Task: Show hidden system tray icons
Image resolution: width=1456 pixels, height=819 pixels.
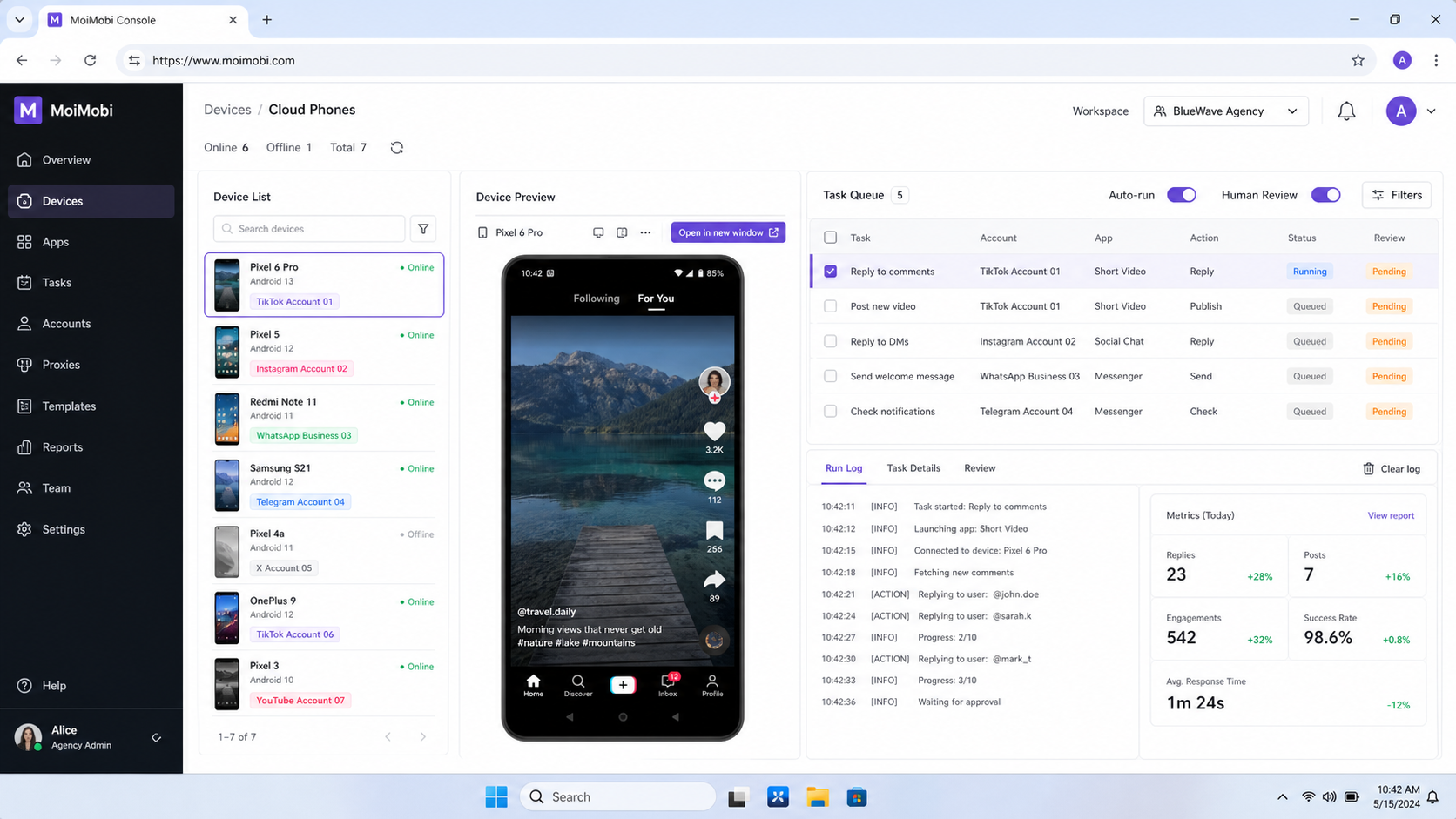Action: click(1282, 797)
